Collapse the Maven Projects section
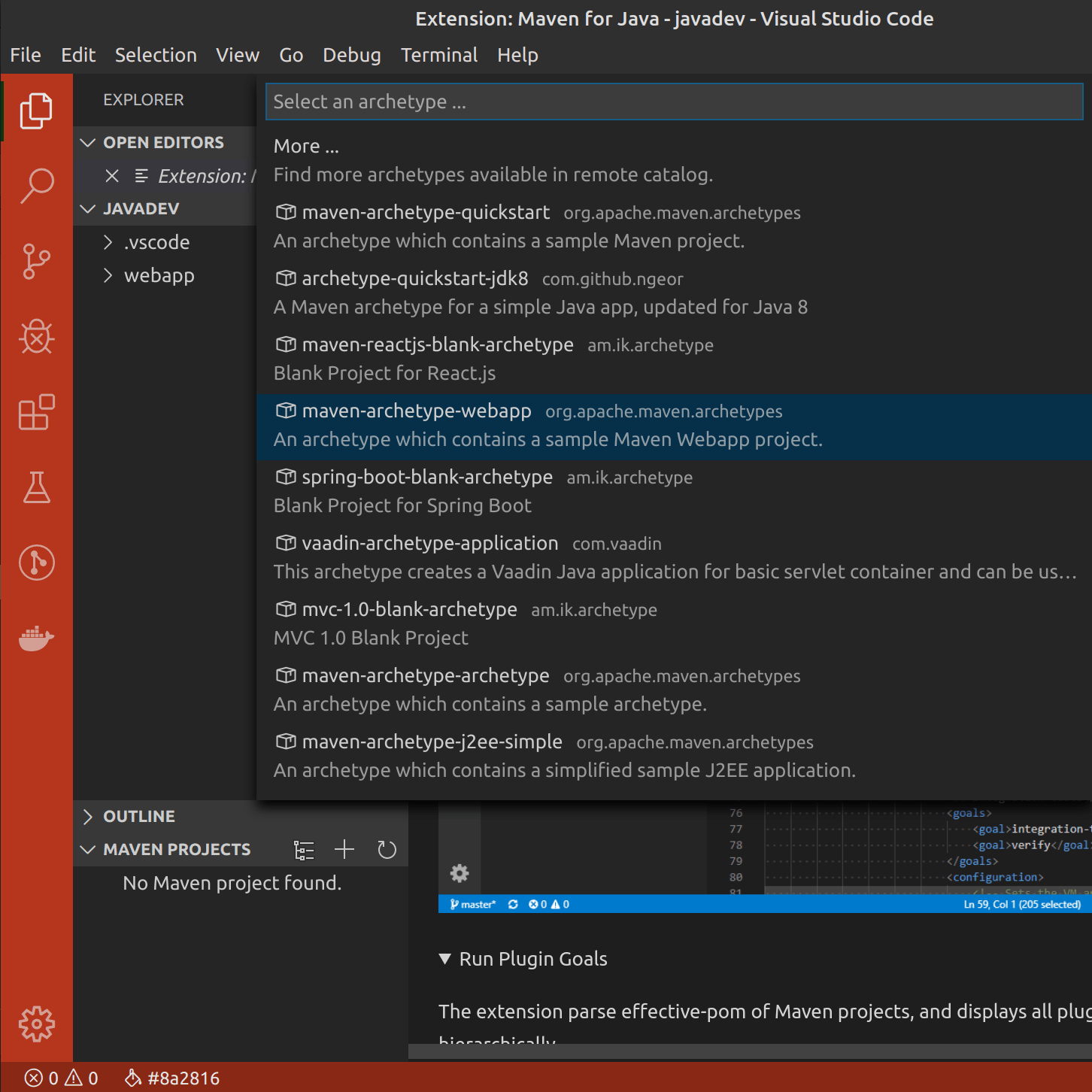 click(88, 849)
